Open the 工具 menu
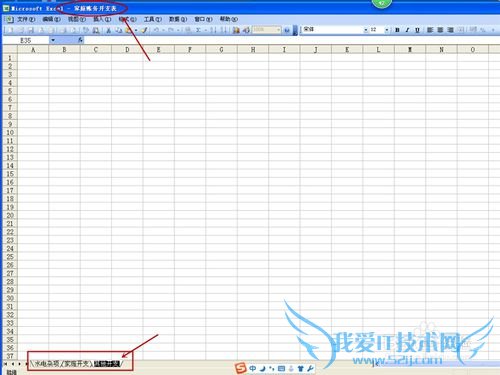The height and width of the screenshot is (375, 500). 153,19
